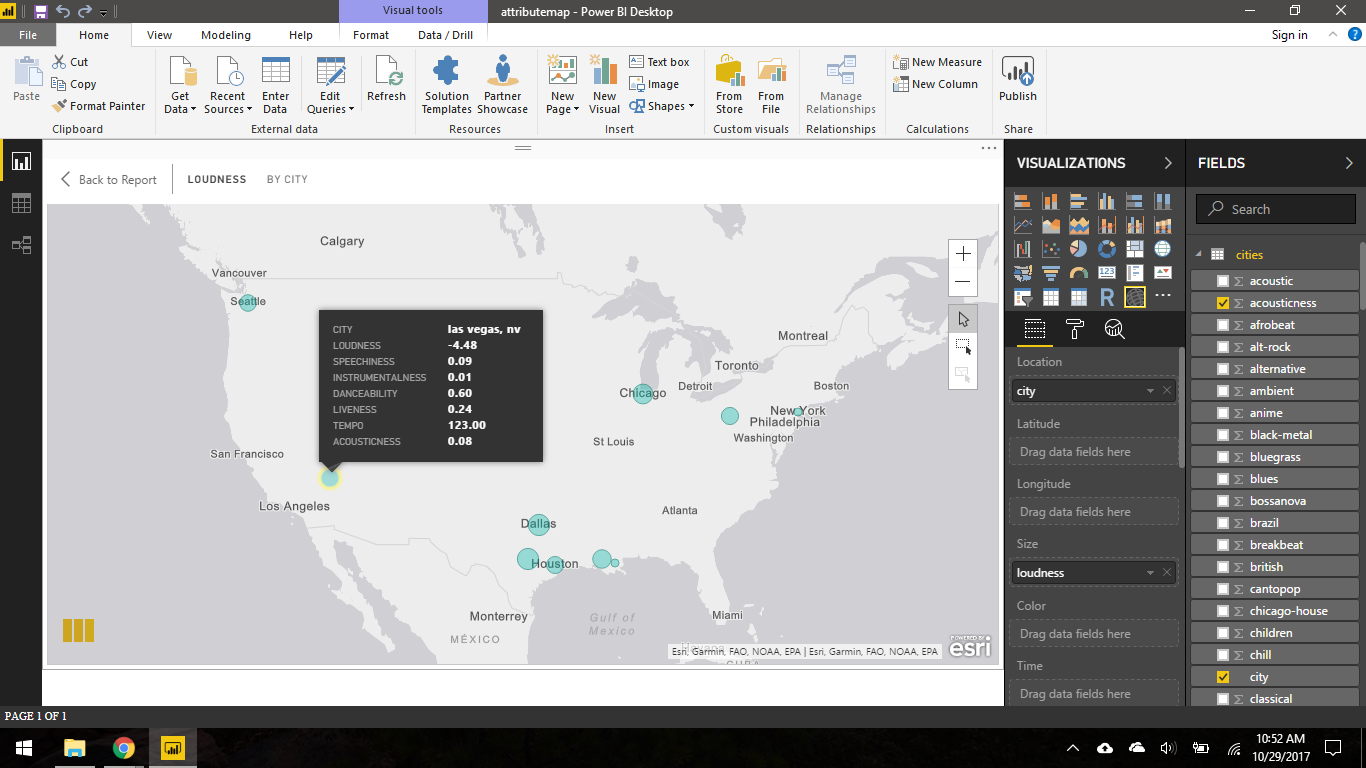Open the Shapes dropdown
This screenshot has height=768, width=1366.
pos(661,106)
